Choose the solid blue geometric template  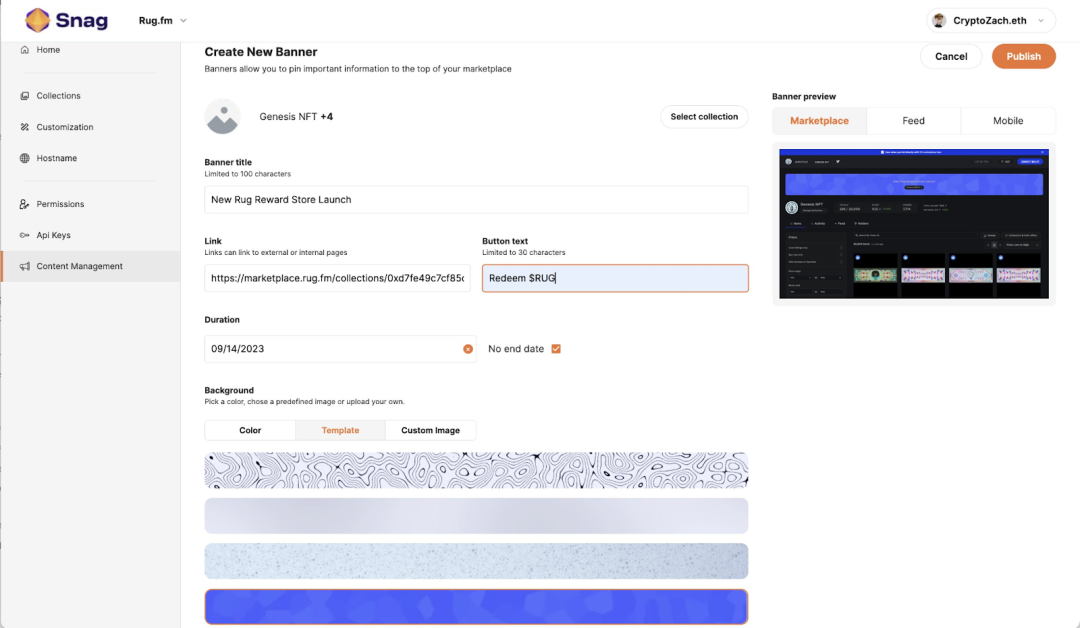click(x=476, y=607)
